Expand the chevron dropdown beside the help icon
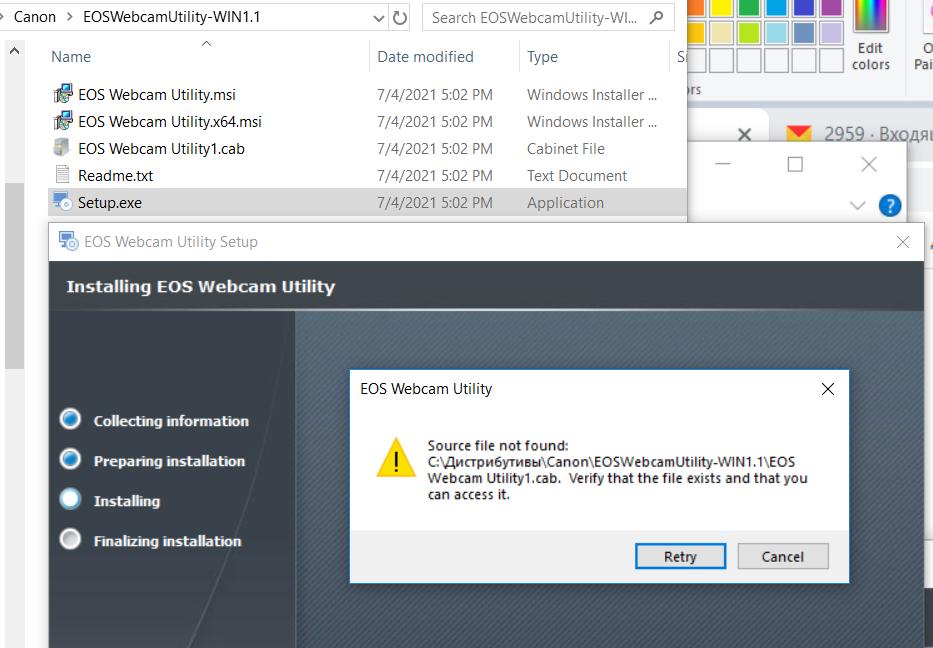The width and height of the screenshot is (933, 648). [x=859, y=205]
